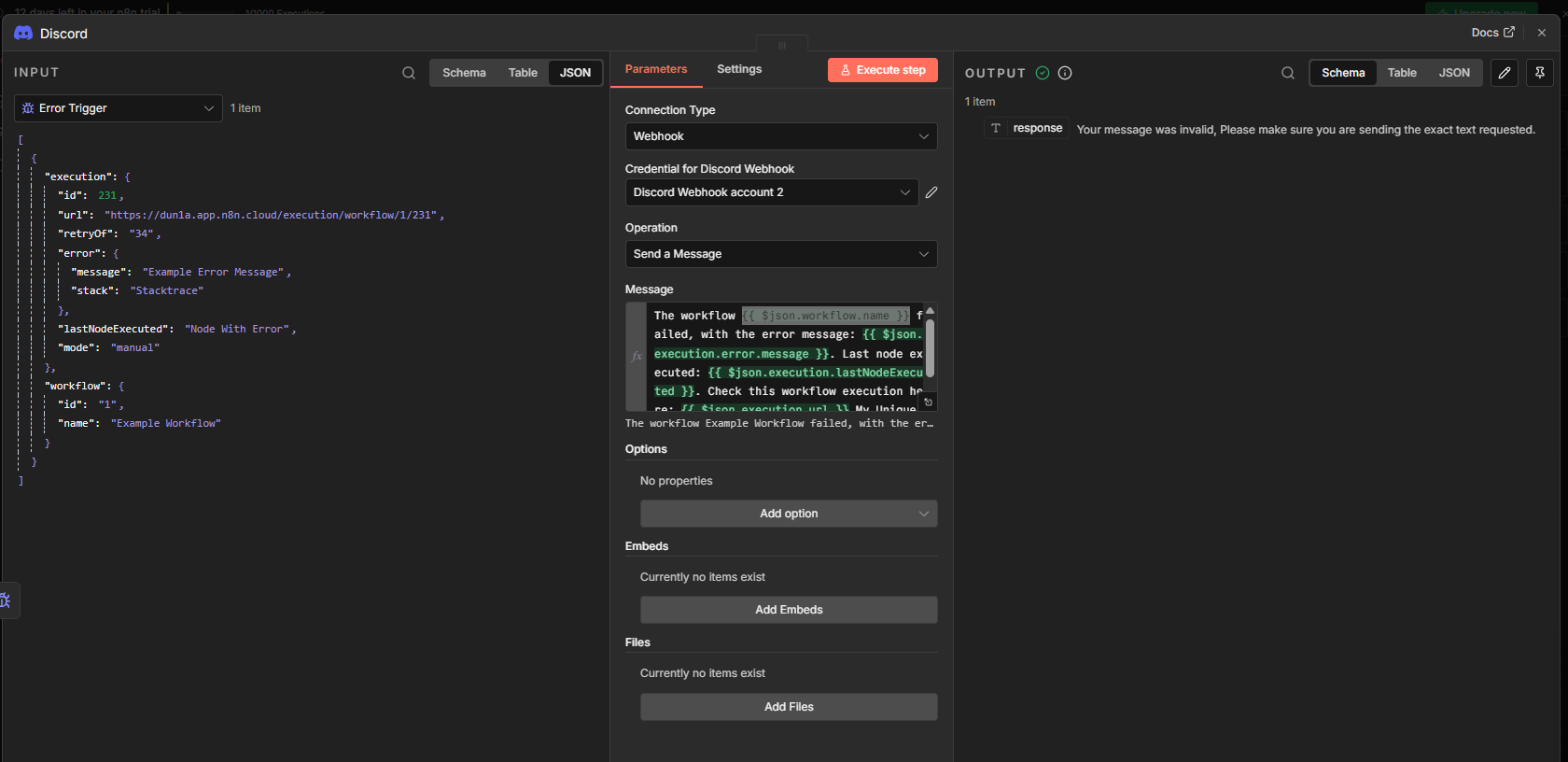Screen dimensions: 1568x762
Task: Click inside the Message expression field
Action: (784, 355)
